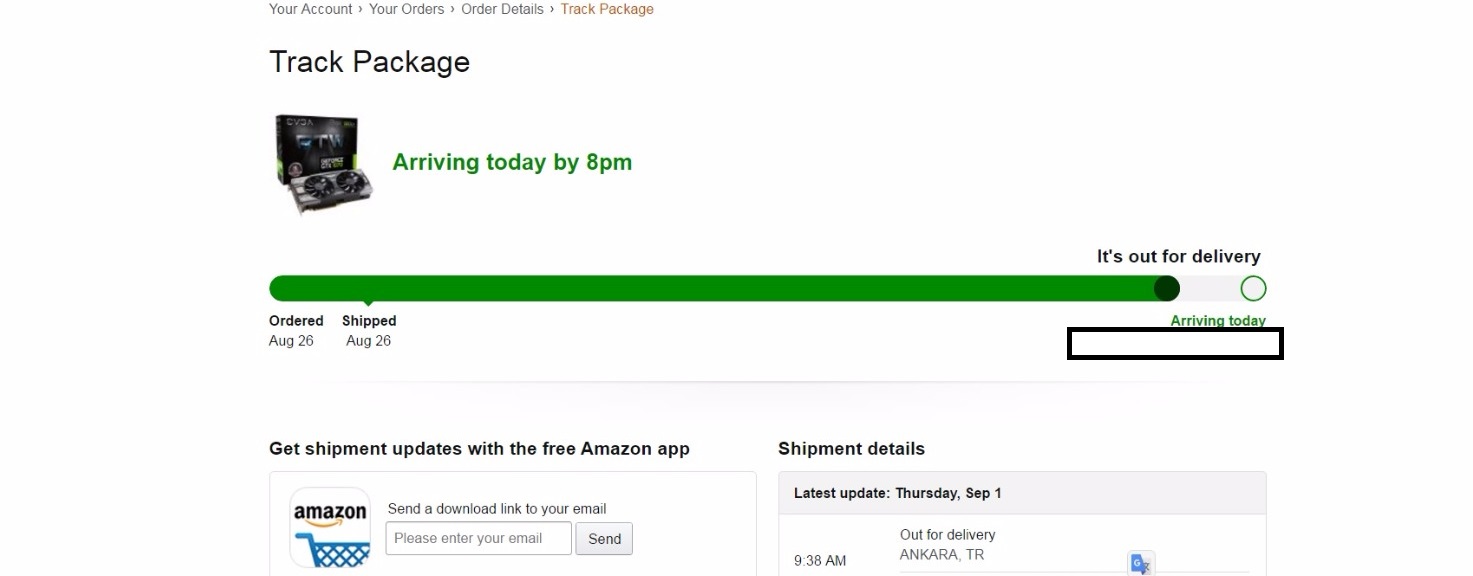This screenshot has width=1473, height=576.
Task: Click the 'Arriving today by 8pm' heading
Action: tap(512, 162)
